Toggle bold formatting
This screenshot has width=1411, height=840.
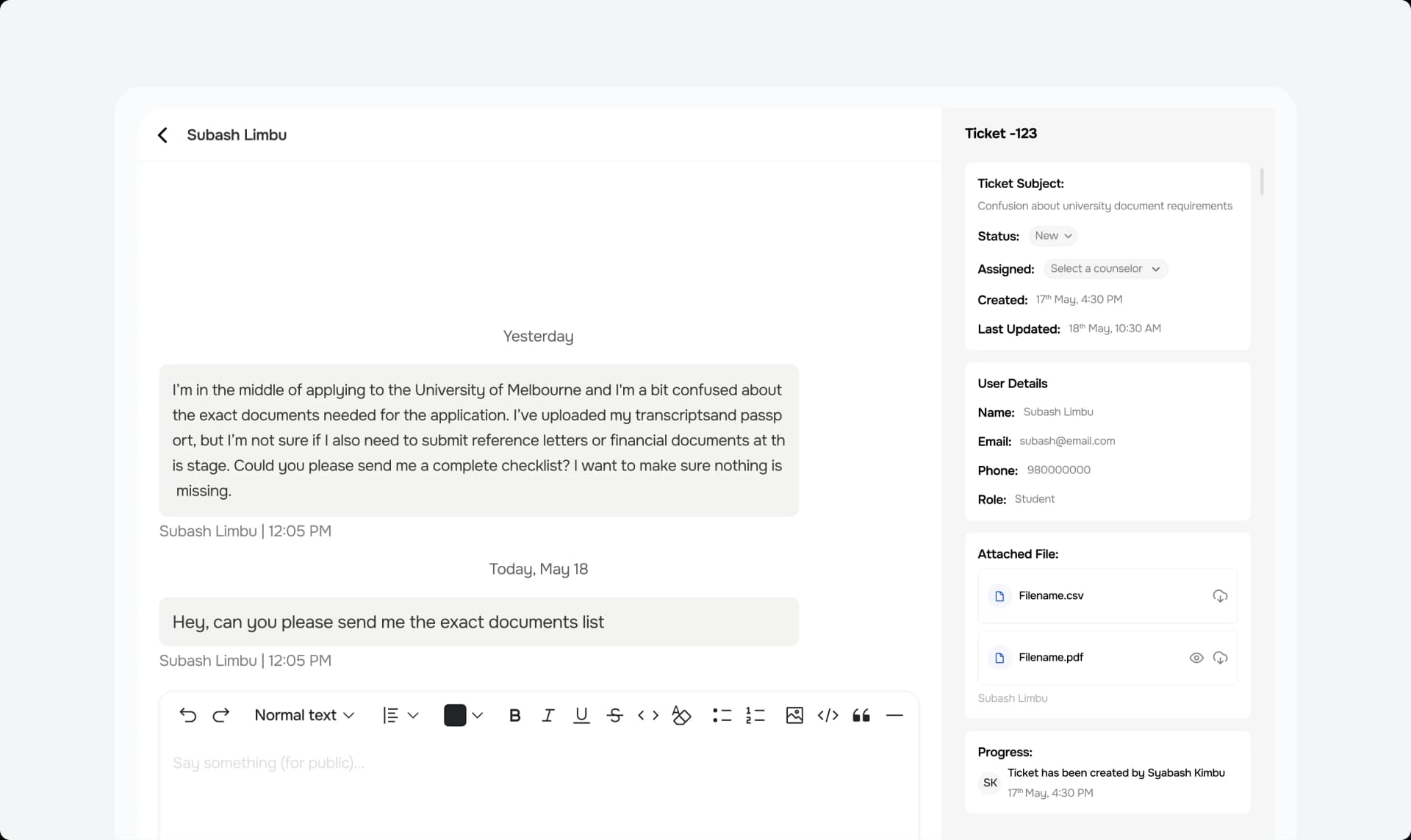(514, 714)
